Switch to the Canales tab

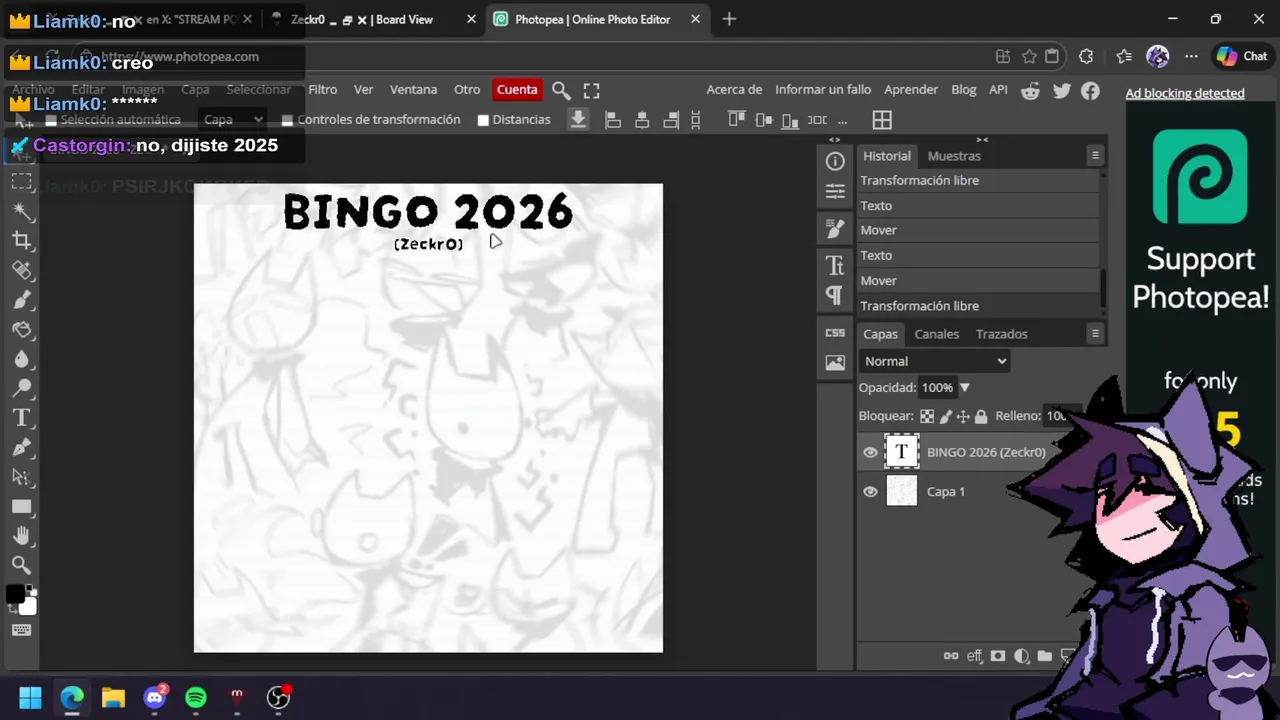coord(936,334)
